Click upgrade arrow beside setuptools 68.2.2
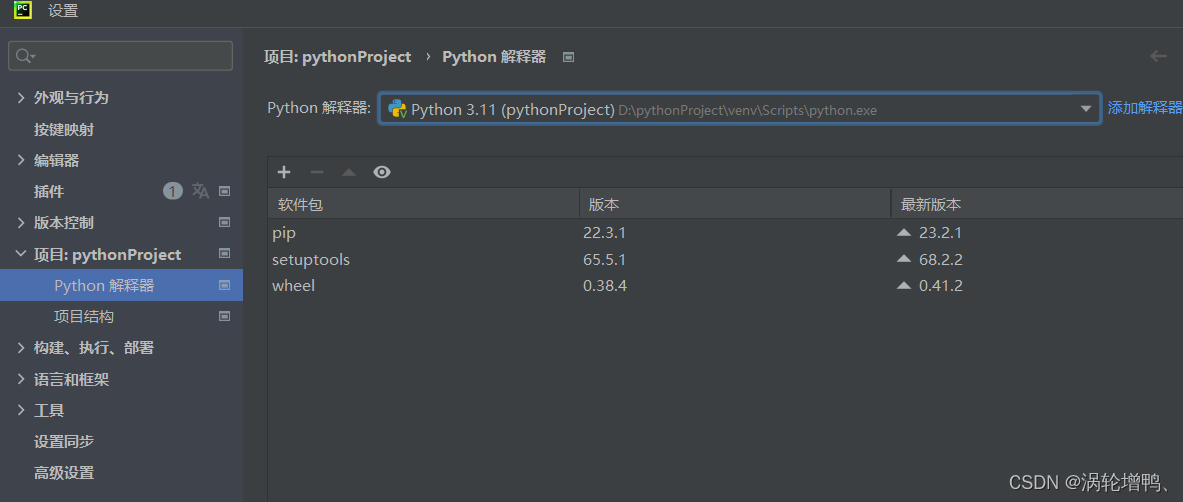1183x502 pixels. coord(904,259)
